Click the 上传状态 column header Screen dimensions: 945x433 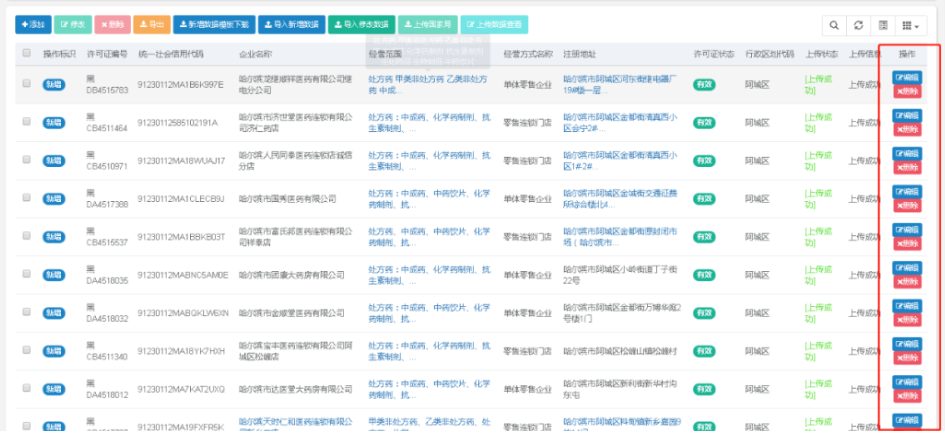click(x=821, y=54)
